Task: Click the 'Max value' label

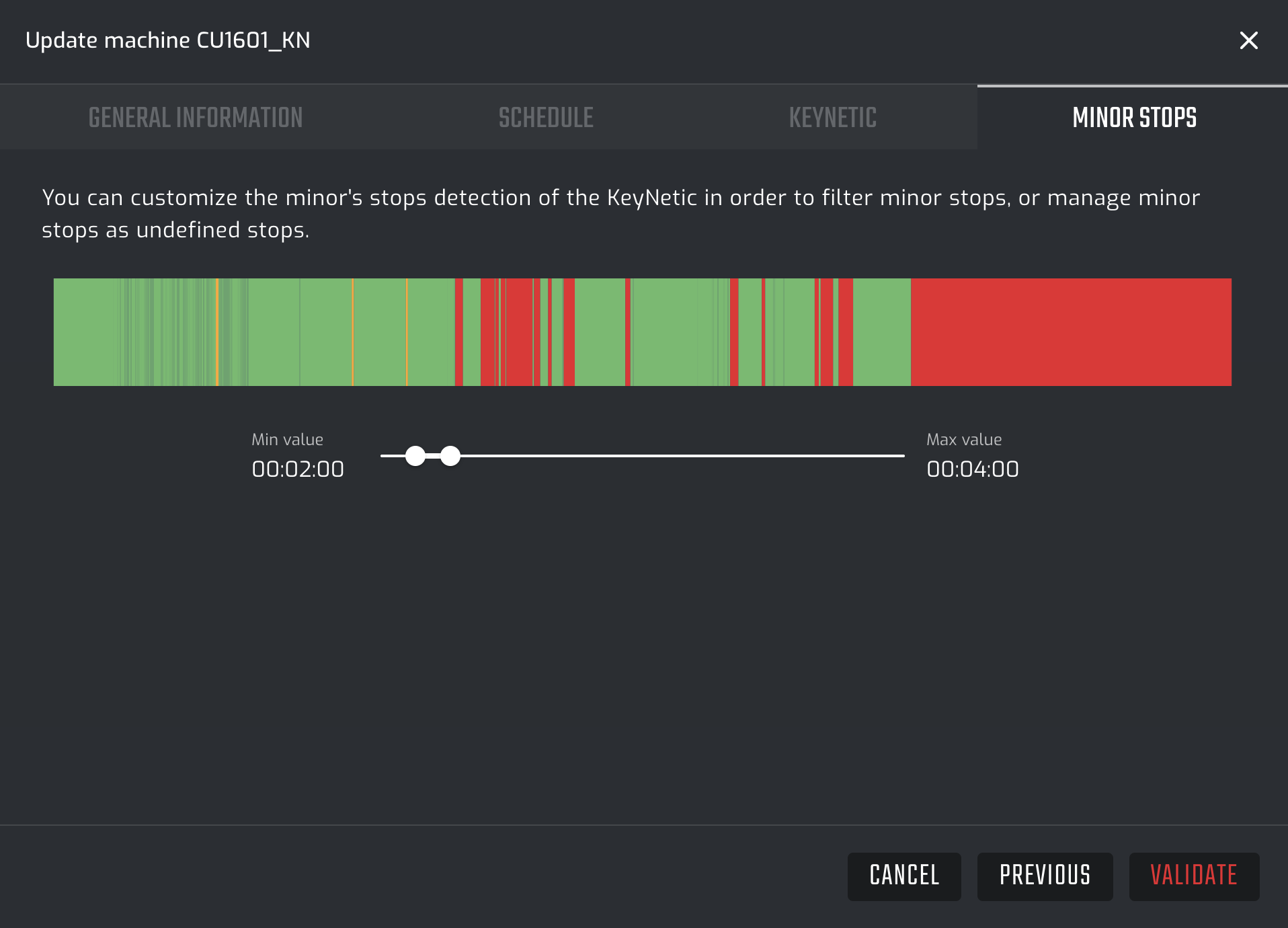Action: pos(964,440)
